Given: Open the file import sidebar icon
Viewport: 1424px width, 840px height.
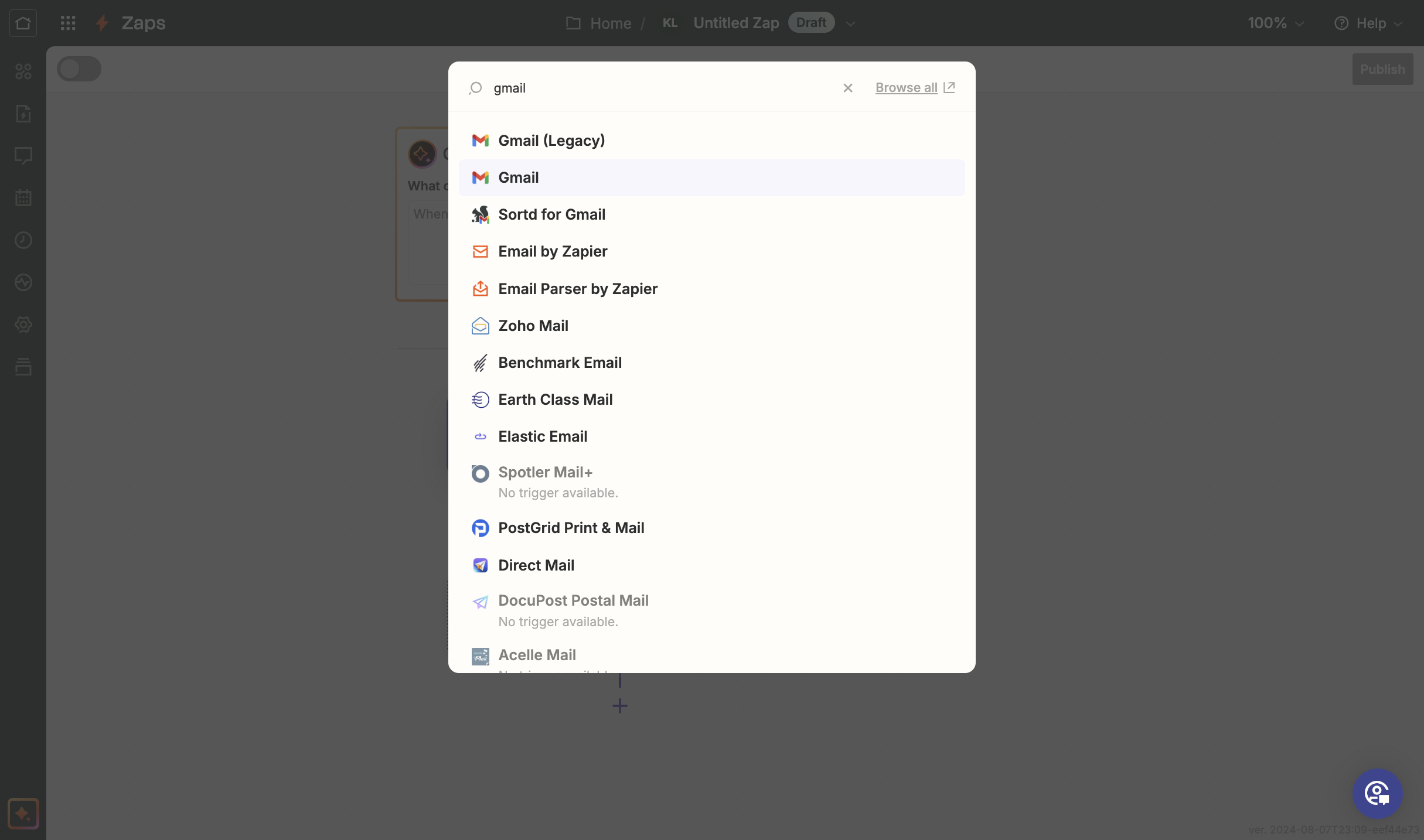Looking at the screenshot, I should pyautogui.click(x=23, y=114).
